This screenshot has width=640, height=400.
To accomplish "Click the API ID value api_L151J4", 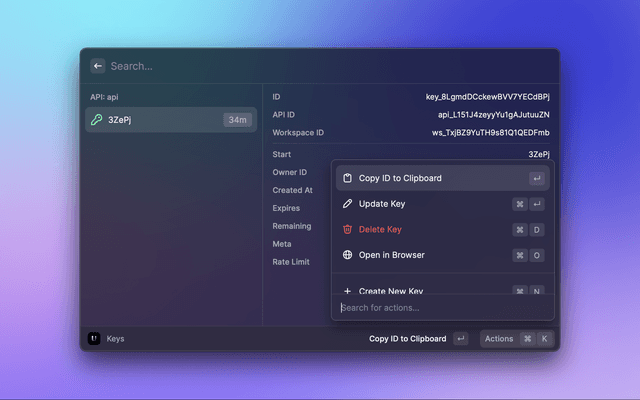I will (x=493, y=115).
